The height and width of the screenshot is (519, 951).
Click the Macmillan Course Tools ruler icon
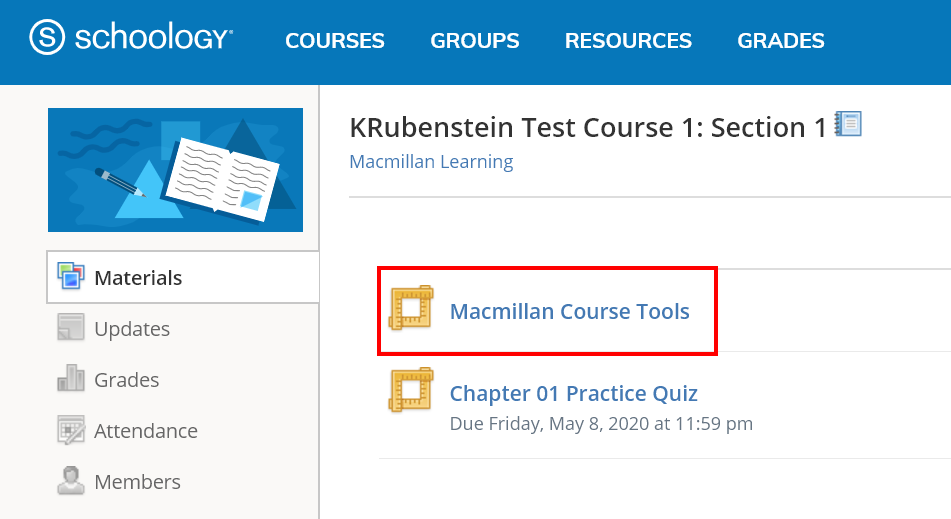coord(410,308)
